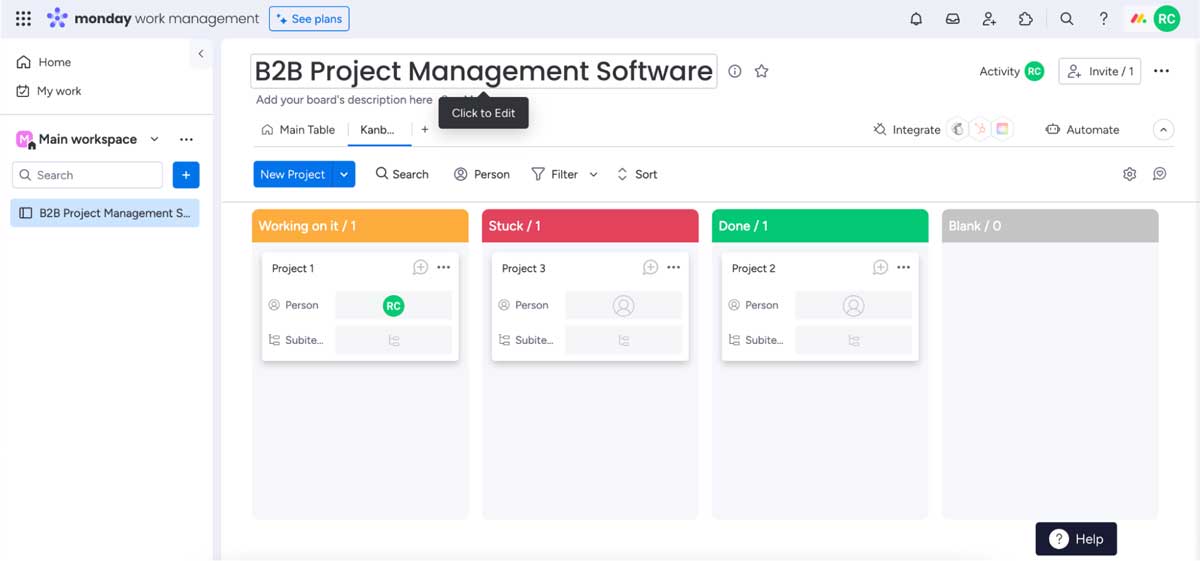Click orange Working on it column header
The height and width of the screenshot is (561, 1200).
click(x=360, y=226)
